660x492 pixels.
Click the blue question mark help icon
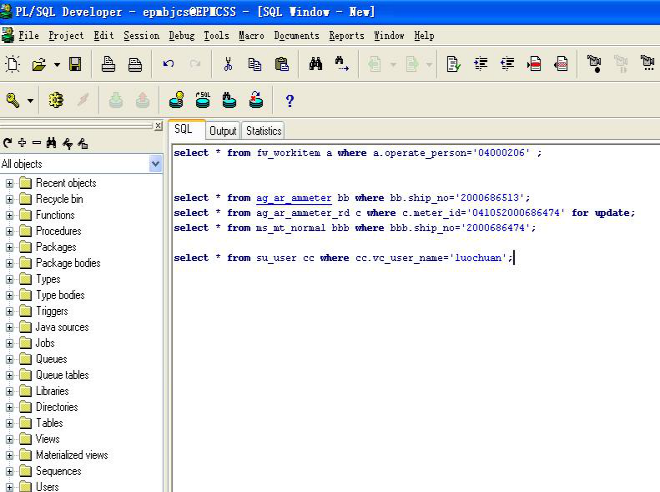(290, 101)
